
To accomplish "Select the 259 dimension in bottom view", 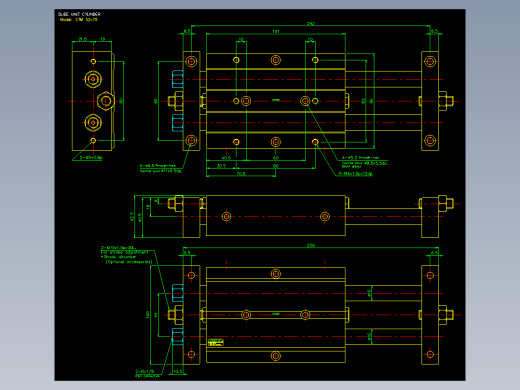I will (x=310, y=246).
